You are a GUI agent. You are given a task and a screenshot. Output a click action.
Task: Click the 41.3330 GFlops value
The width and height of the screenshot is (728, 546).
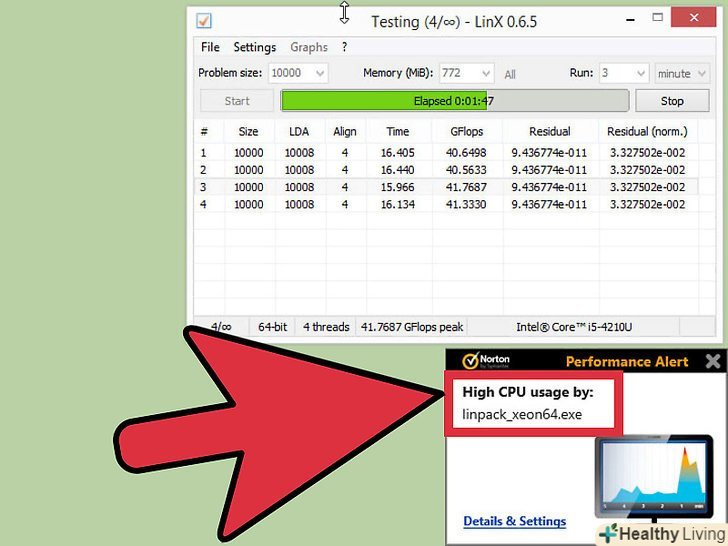tap(466, 204)
